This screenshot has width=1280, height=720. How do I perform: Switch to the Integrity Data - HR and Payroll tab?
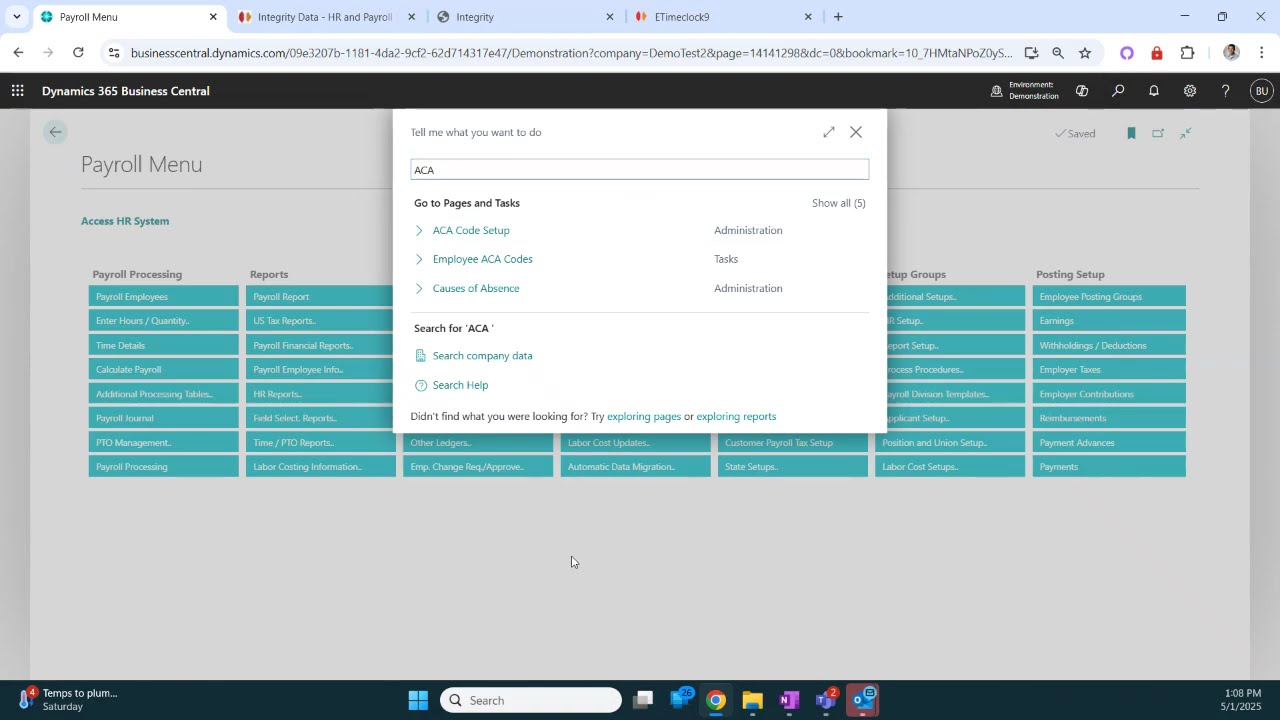(324, 17)
